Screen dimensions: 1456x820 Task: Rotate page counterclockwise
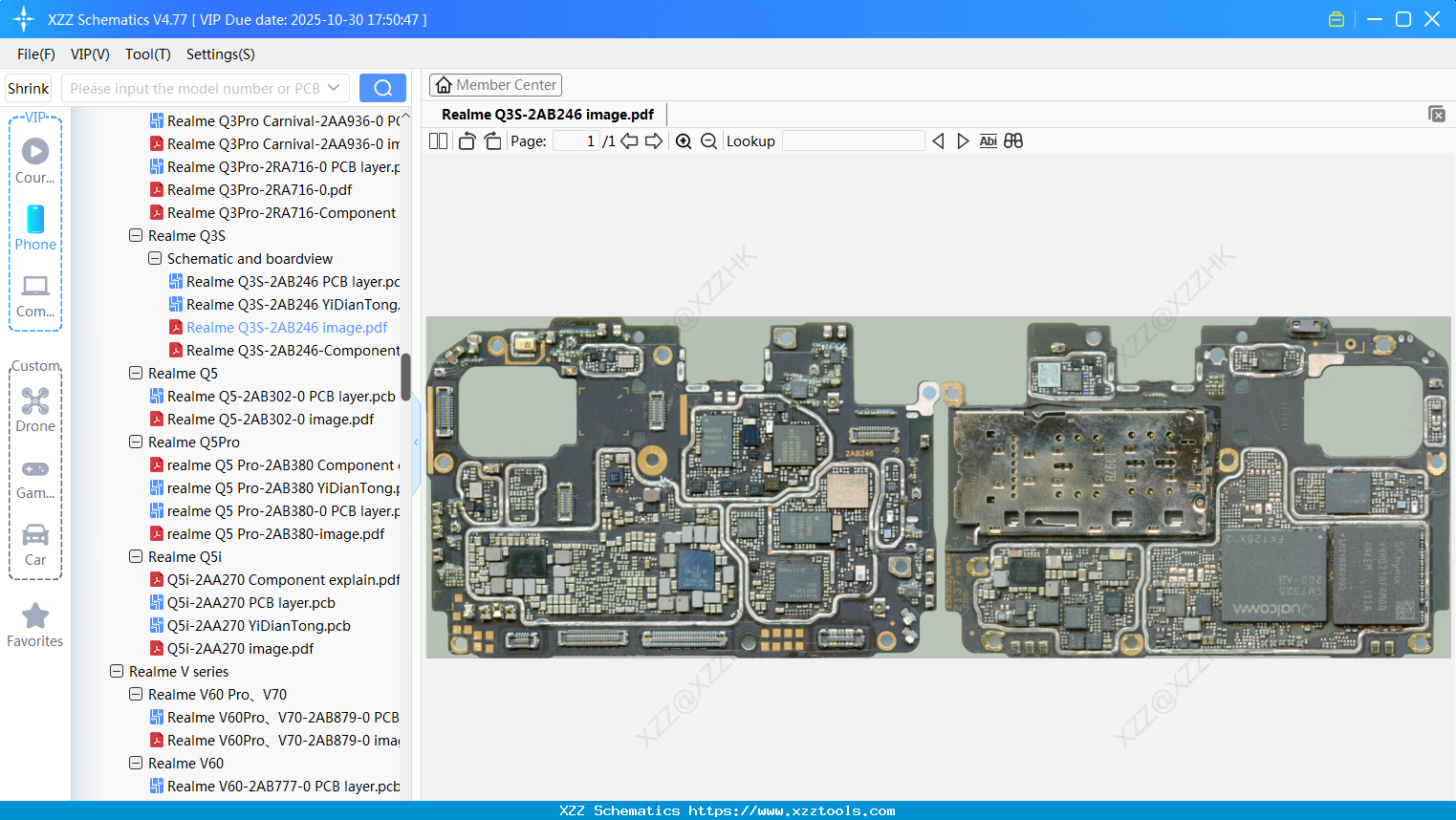[467, 141]
